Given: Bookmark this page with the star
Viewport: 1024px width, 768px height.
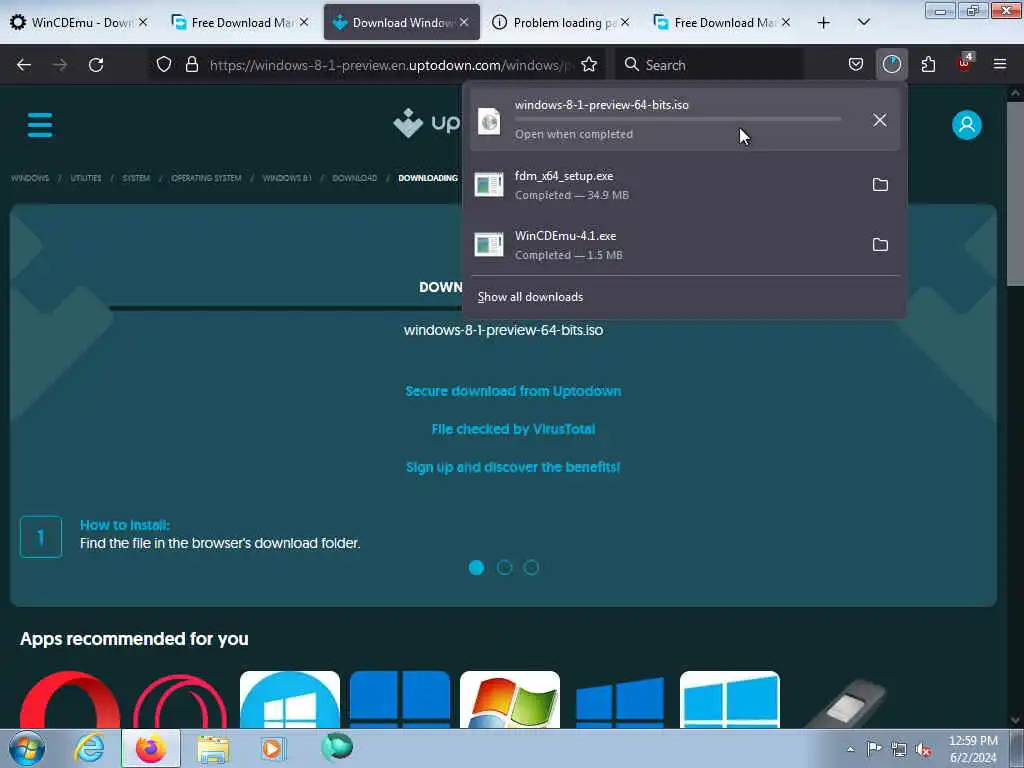Looking at the screenshot, I should 589,65.
